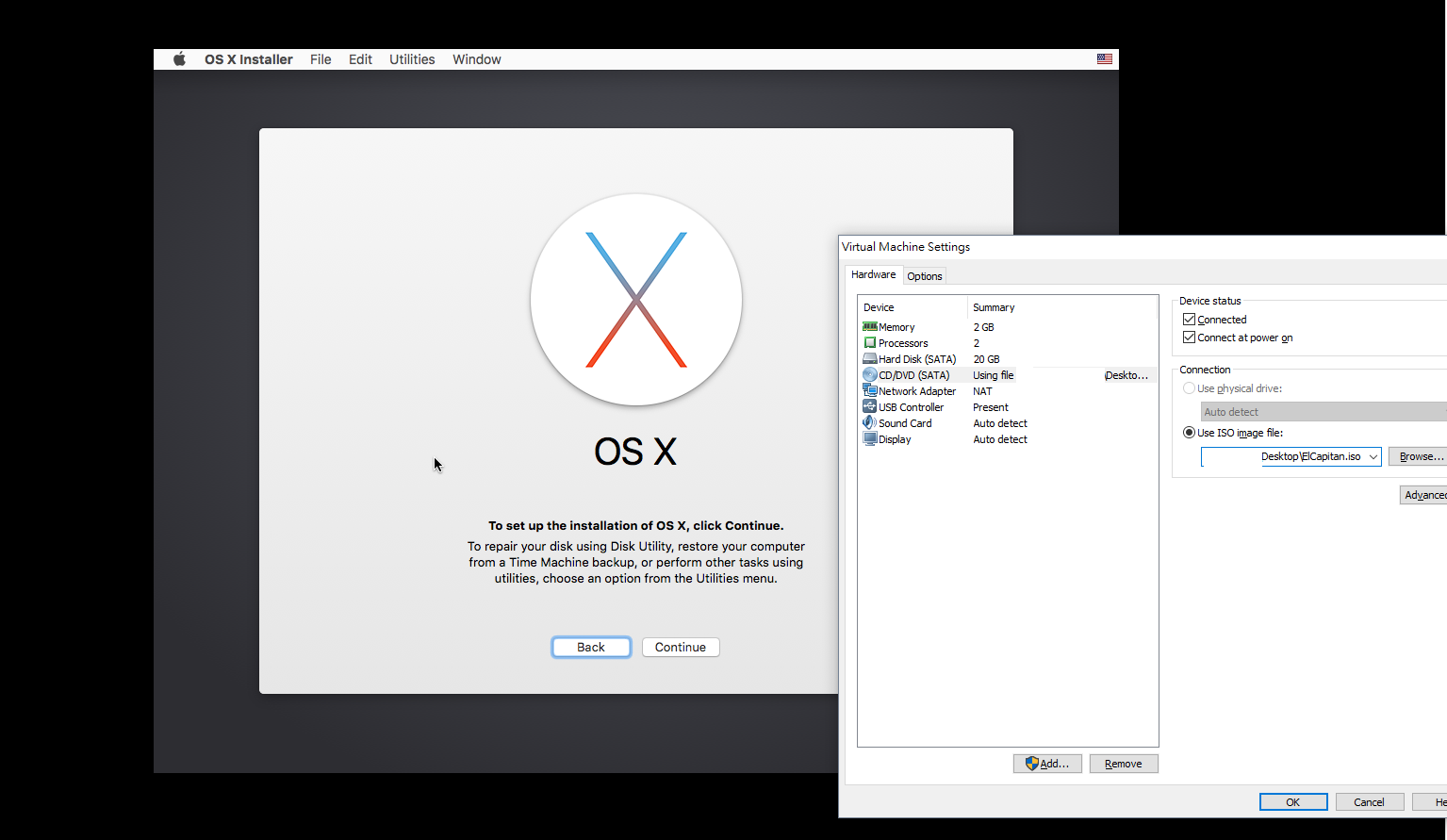
Task: Open the Utilities menu
Action: 412,59
